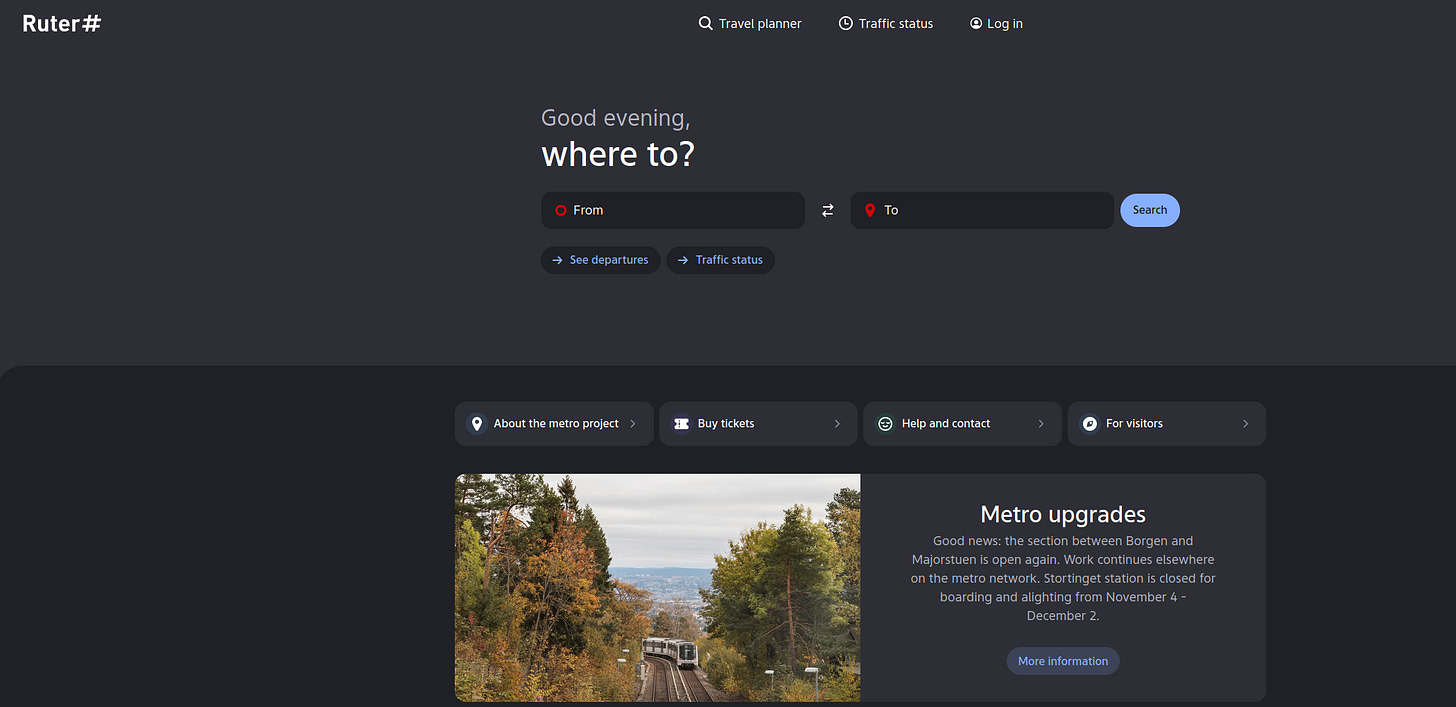Viewport: 1456px width, 707px height.
Task: Click the 'Good evening,' greeting text
Action: (x=616, y=118)
